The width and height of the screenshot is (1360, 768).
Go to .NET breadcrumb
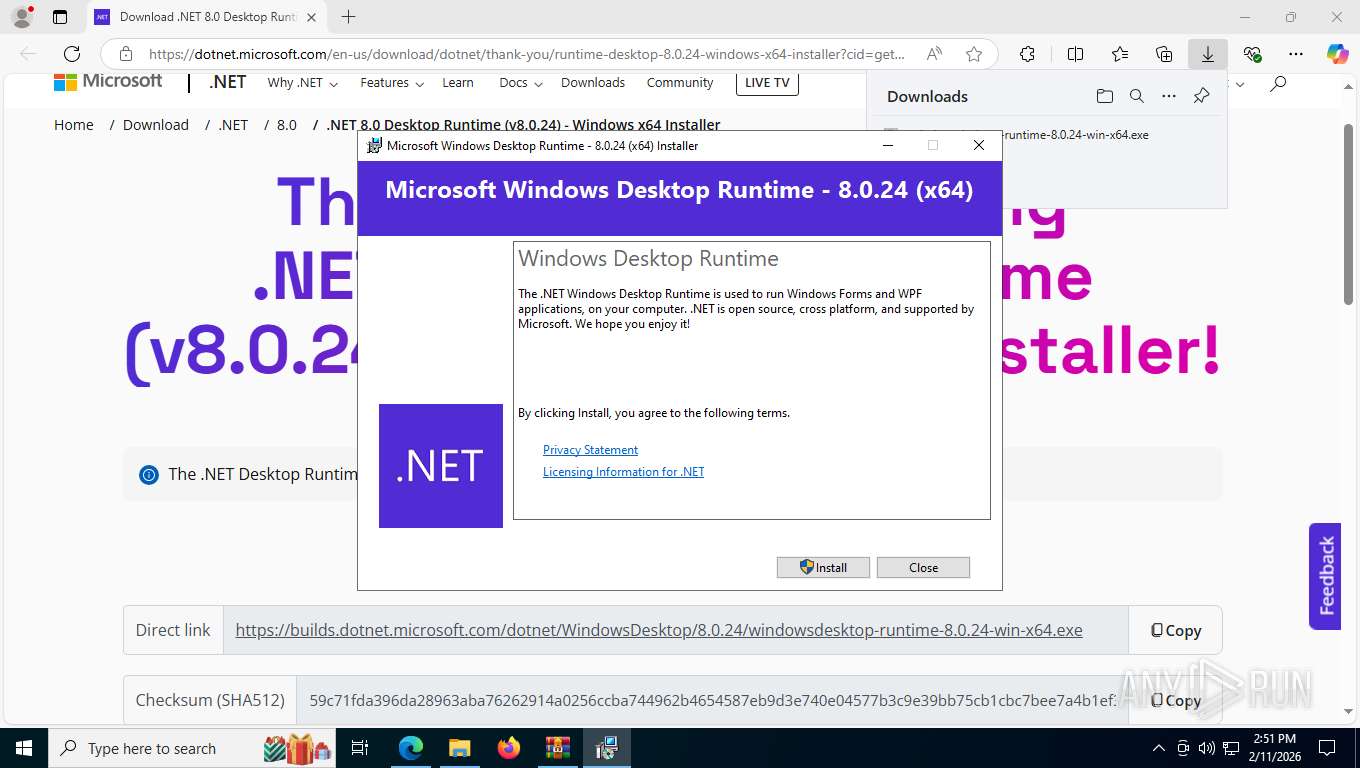(233, 125)
